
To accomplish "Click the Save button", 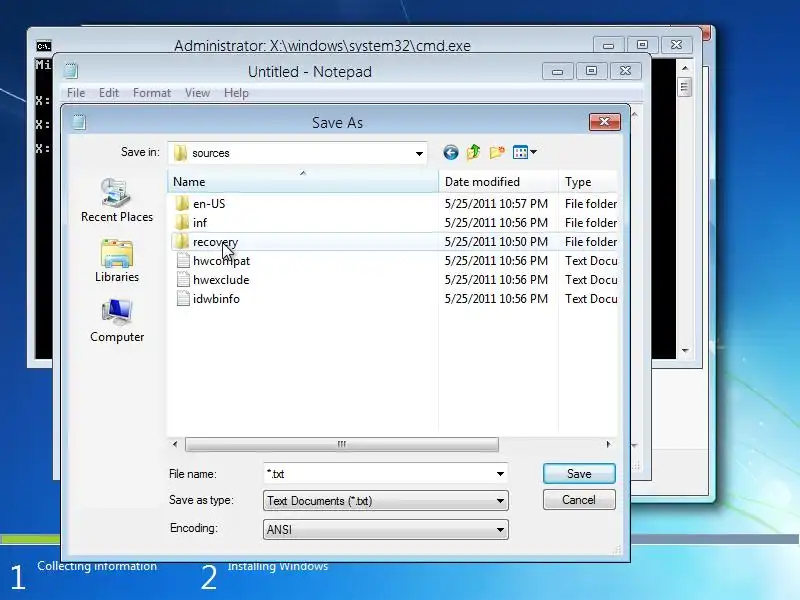I will click(579, 473).
